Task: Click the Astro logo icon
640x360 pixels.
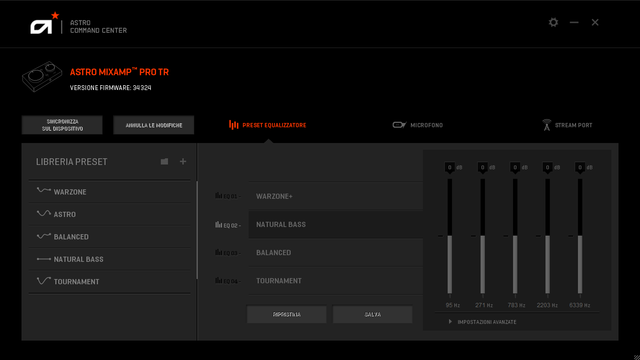Action: coord(44,24)
